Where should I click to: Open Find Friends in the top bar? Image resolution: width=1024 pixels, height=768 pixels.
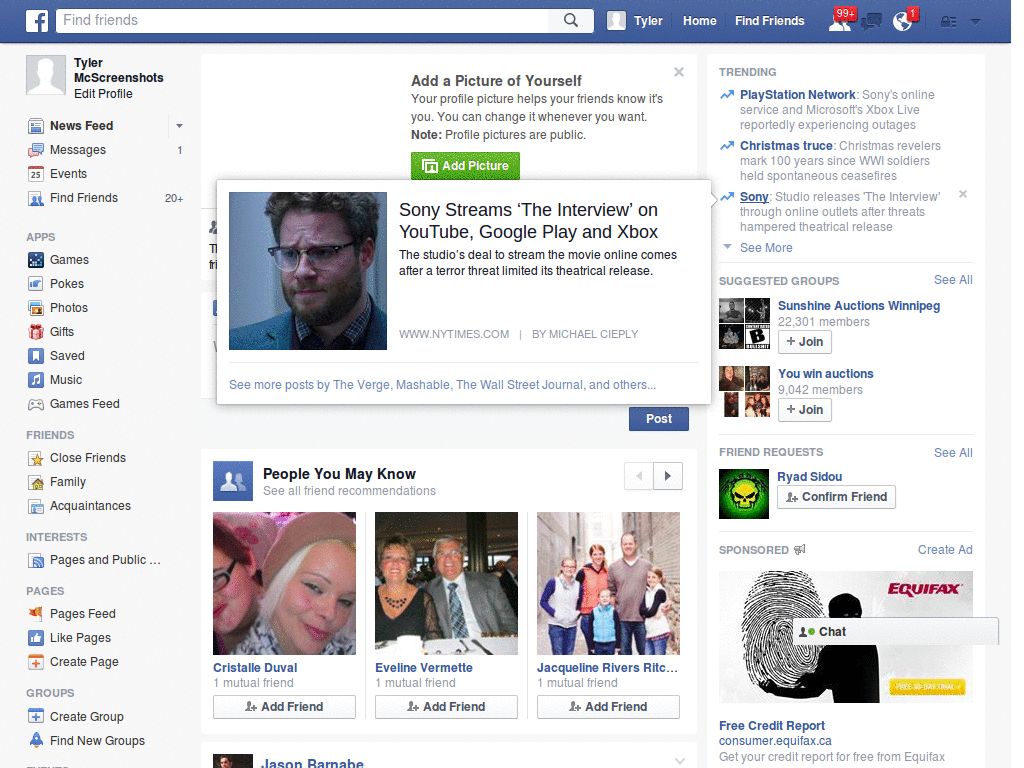click(x=769, y=21)
